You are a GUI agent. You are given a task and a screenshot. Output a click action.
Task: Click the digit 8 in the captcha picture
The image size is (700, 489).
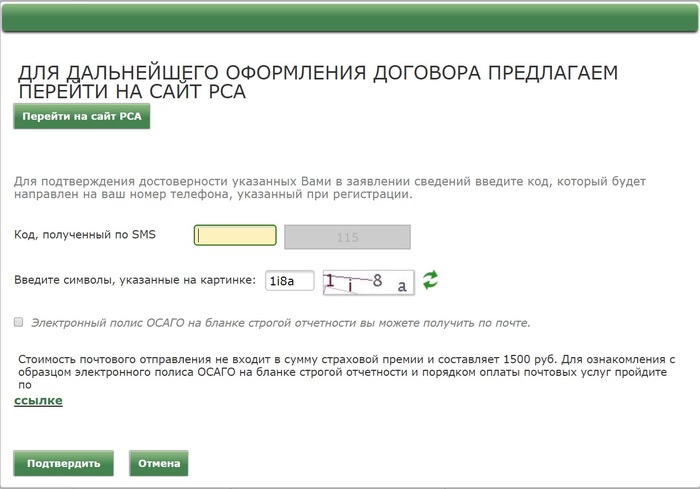pyautogui.click(x=377, y=281)
